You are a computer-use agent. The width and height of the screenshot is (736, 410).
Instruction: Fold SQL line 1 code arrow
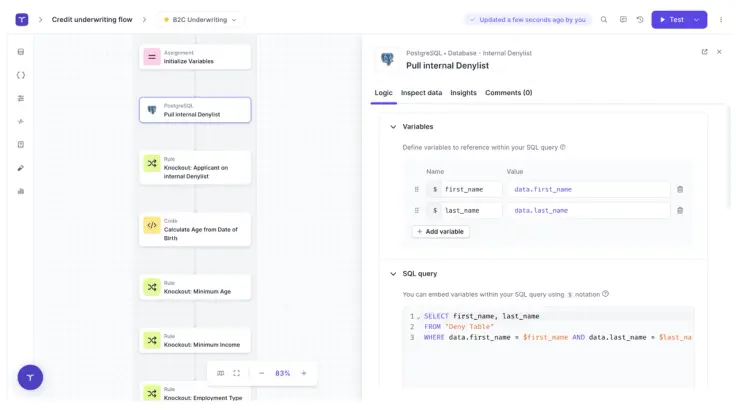pyautogui.click(x=419, y=317)
